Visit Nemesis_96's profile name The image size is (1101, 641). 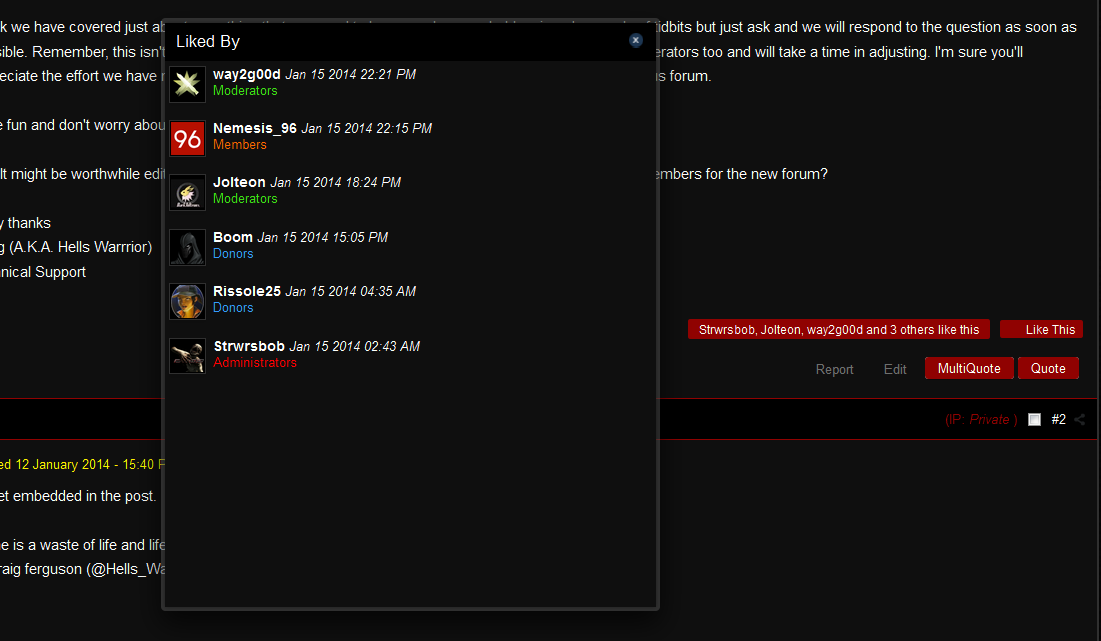click(255, 128)
